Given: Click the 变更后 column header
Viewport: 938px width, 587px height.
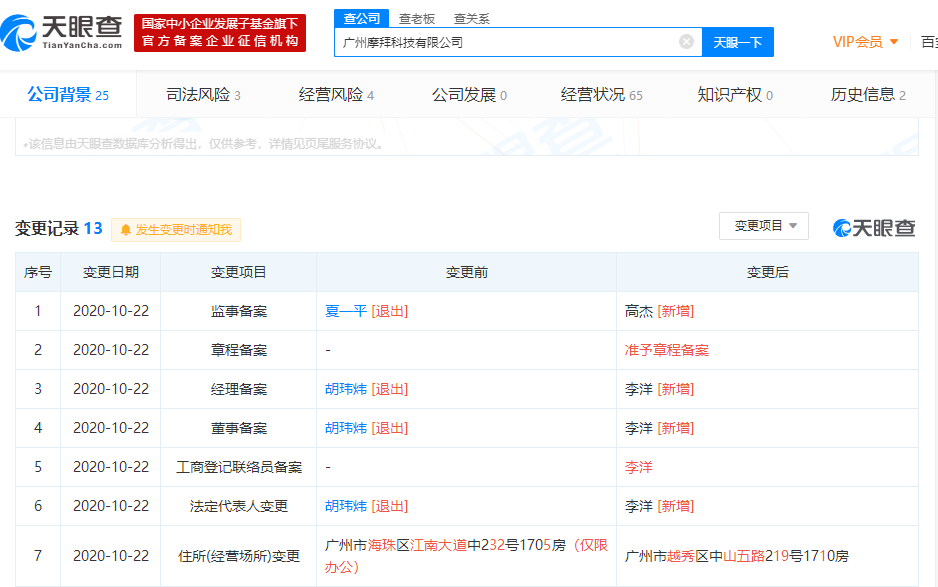Looking at the screenshot, I should 768,272.
